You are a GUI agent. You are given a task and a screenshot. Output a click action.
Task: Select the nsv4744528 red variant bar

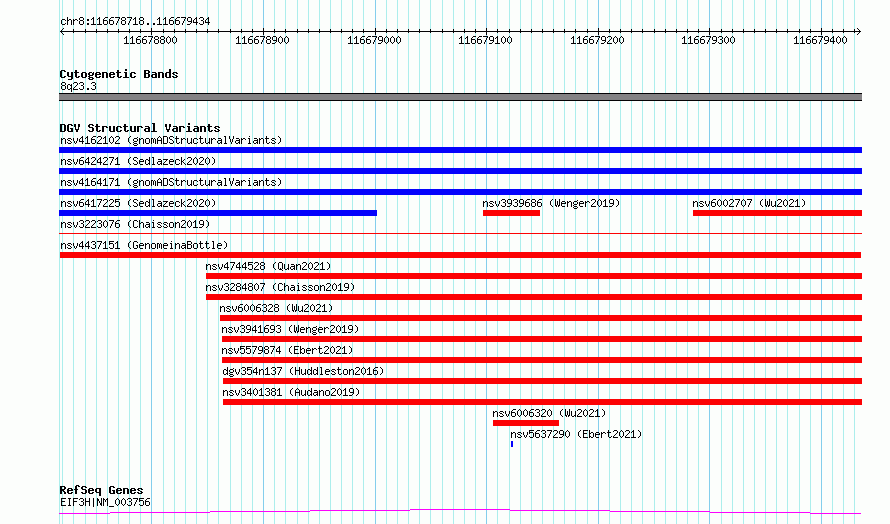(x=534, y=276)
